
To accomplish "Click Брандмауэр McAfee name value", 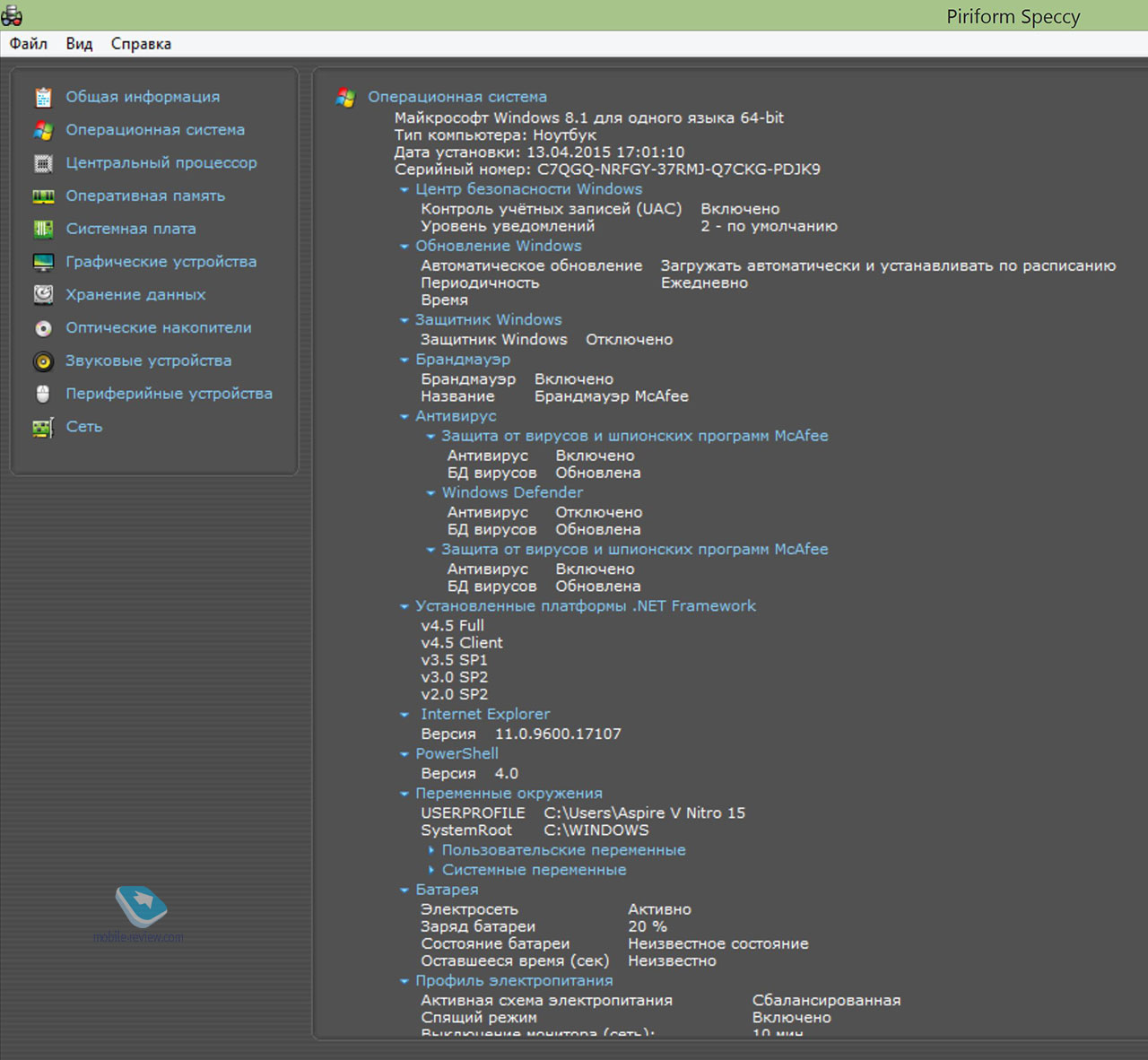I will [x=612, y=396].
